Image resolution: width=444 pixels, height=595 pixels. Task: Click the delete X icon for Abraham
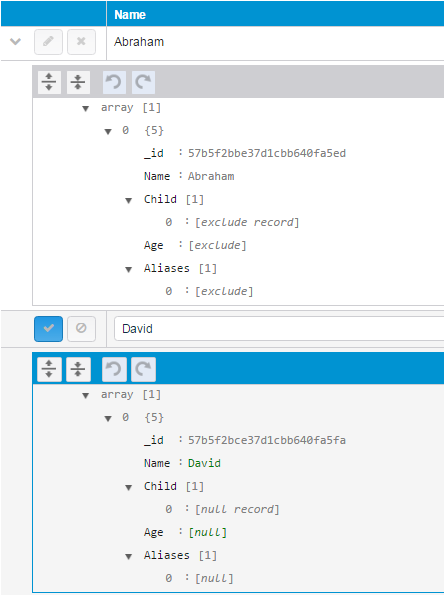point(81,42)
